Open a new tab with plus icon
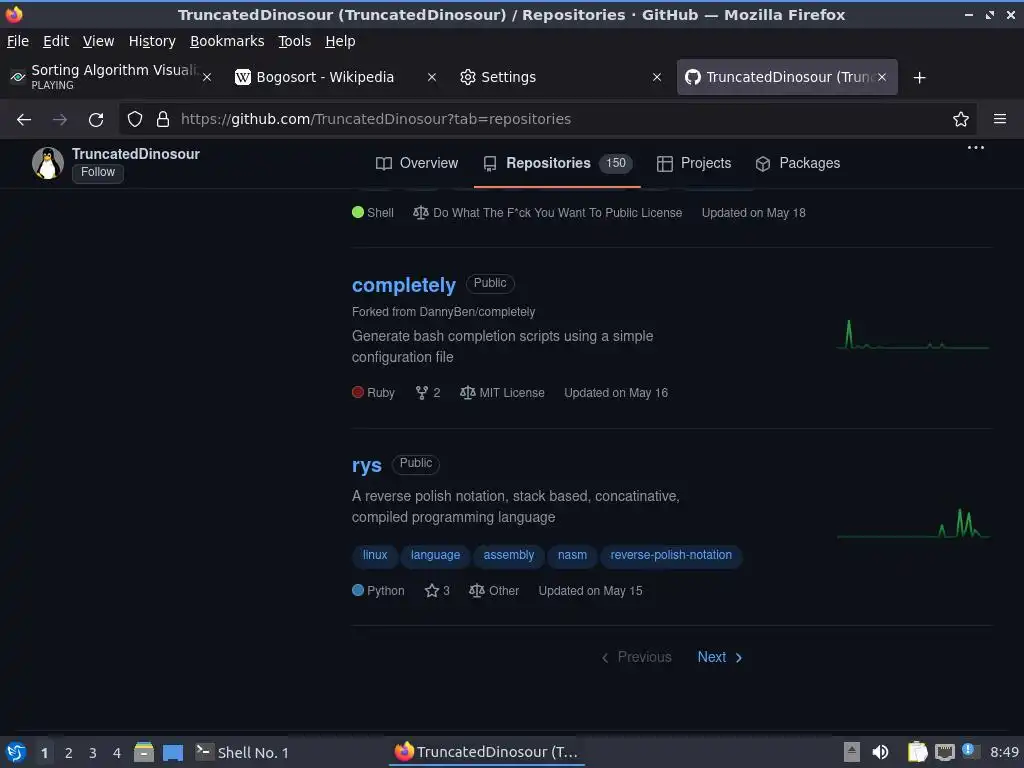Image resolution: width=1024 pixels, height=768 pixels. [920, 78]
